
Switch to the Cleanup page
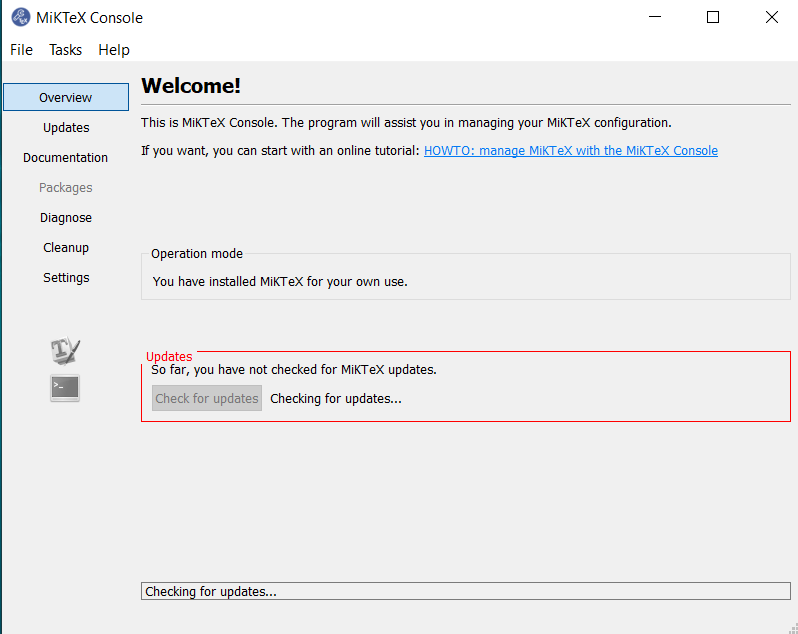point(66,247)
